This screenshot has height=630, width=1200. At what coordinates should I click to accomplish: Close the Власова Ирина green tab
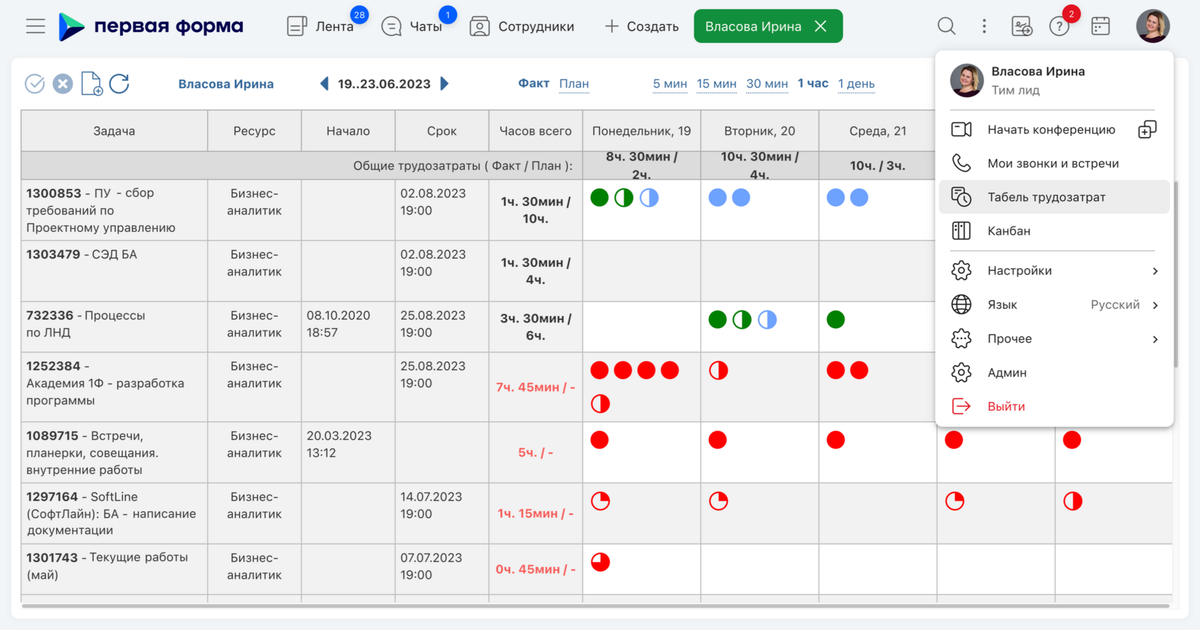(821, 27)
